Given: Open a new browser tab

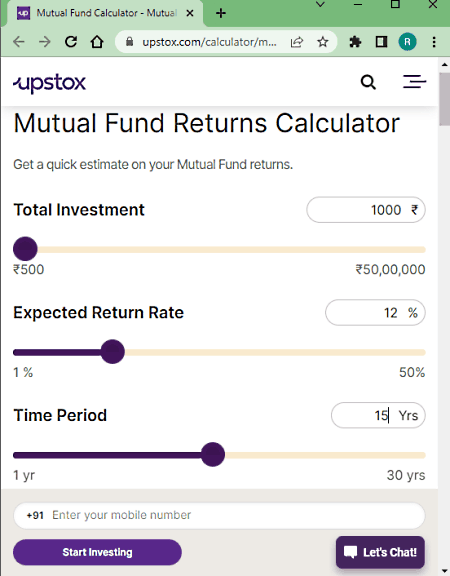Looking at the screenshot, I should [x=221, y=14].
